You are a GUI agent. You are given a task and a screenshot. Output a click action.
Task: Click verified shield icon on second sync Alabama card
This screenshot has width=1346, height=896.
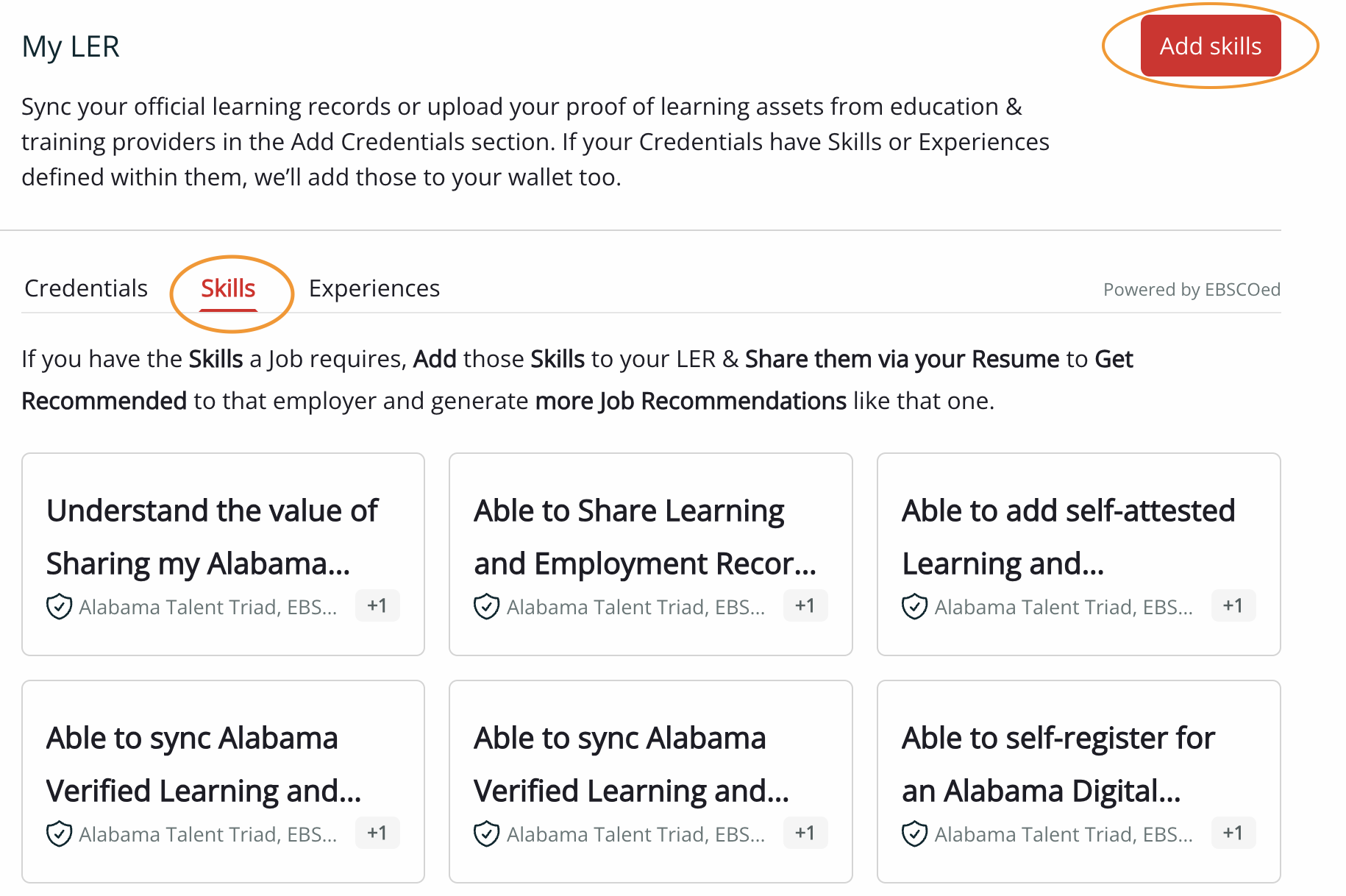486,834
